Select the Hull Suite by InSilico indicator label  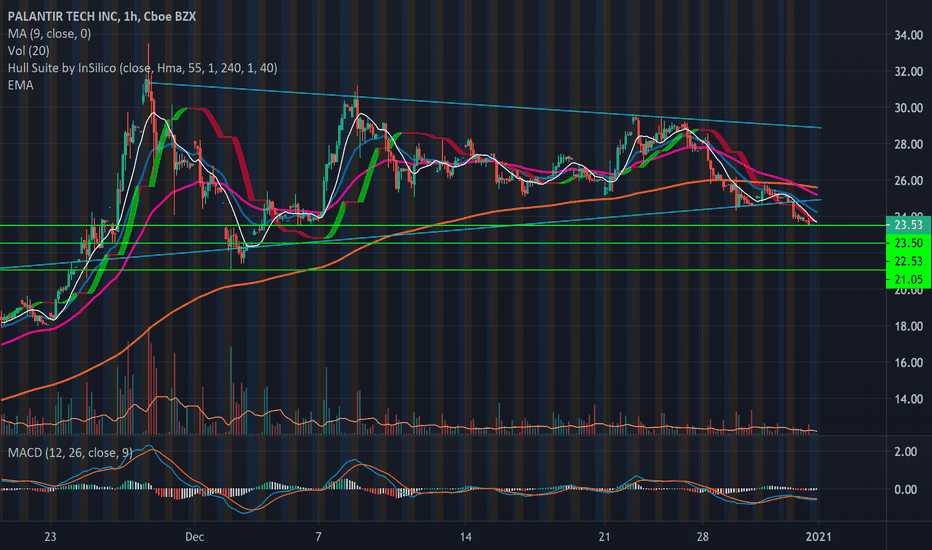[142, 68]
